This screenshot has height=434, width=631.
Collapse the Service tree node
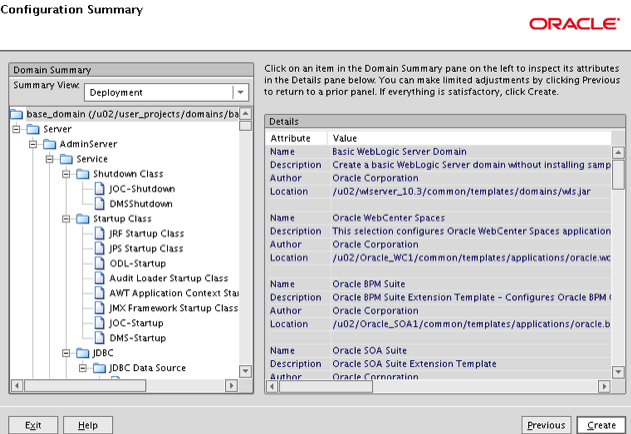click(x=49, y=159)
